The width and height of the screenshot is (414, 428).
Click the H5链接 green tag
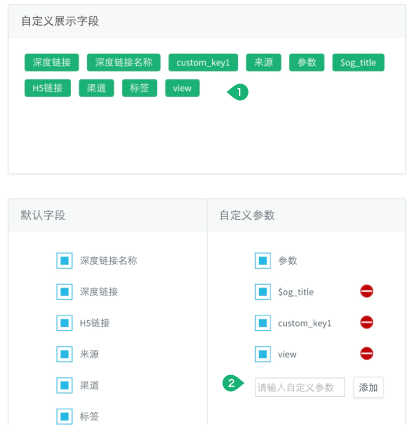click(48, 88)
